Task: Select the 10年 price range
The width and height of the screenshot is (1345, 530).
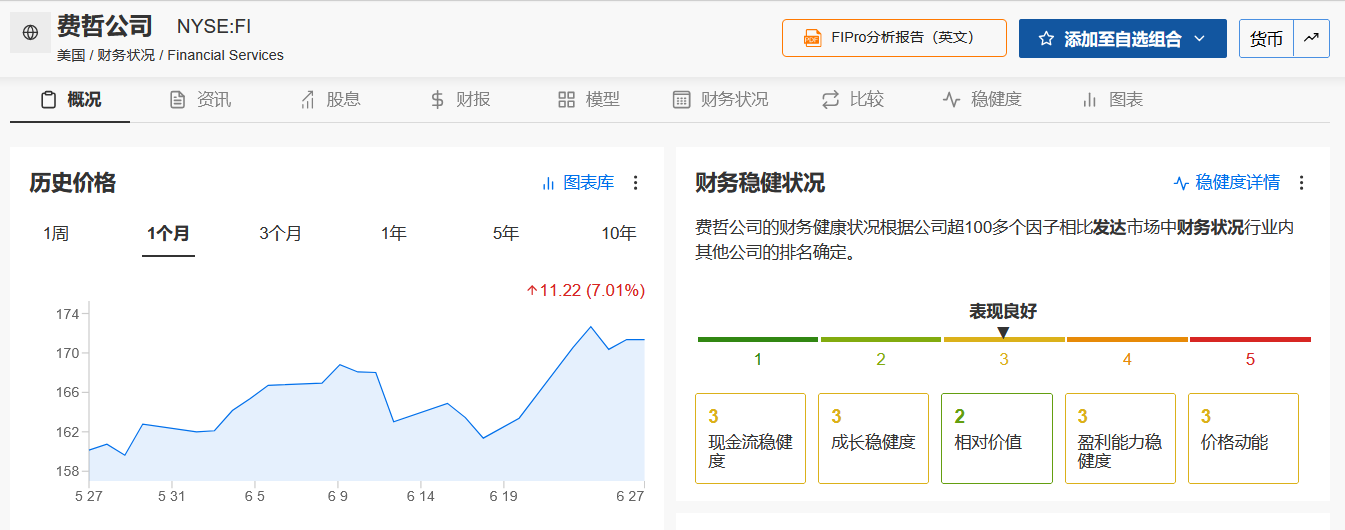Action: click(619, 234)
